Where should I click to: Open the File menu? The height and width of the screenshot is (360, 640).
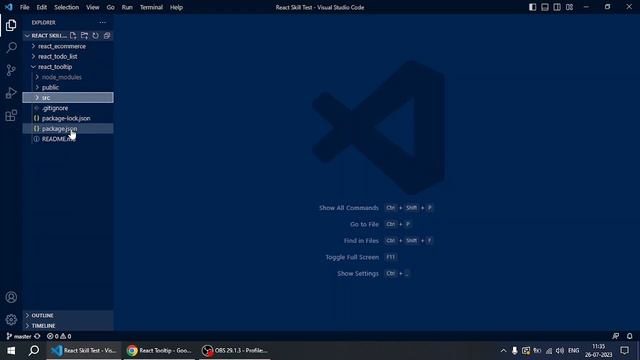(24, 7)
